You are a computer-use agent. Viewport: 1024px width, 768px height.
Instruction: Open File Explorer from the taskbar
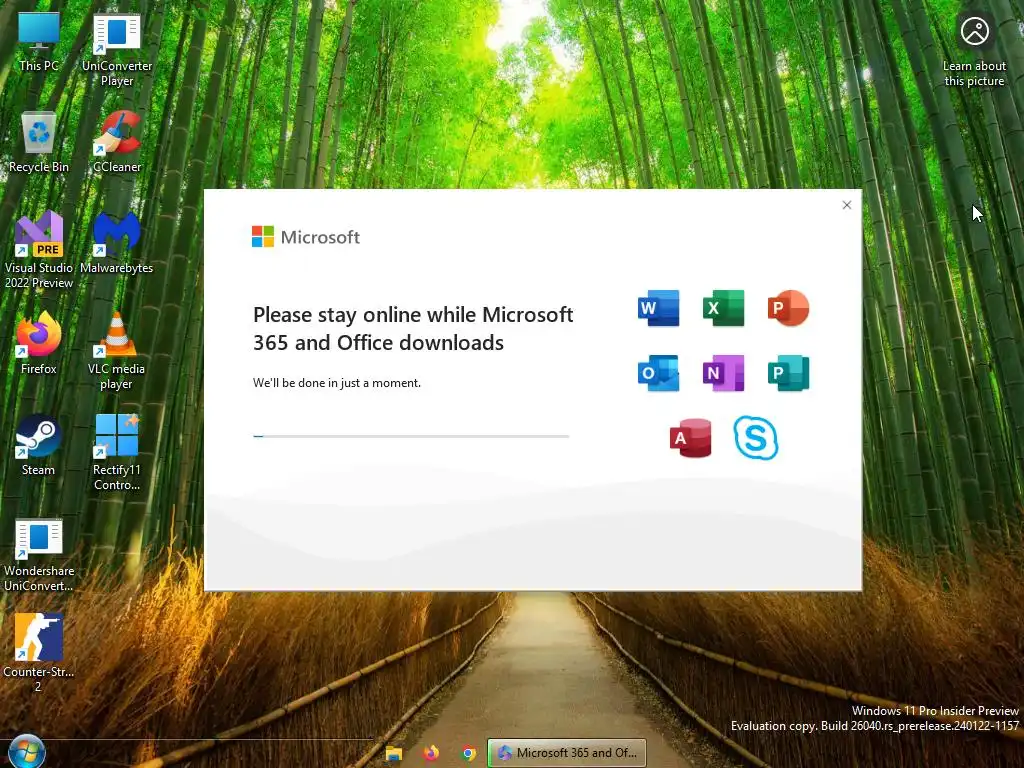394,753
